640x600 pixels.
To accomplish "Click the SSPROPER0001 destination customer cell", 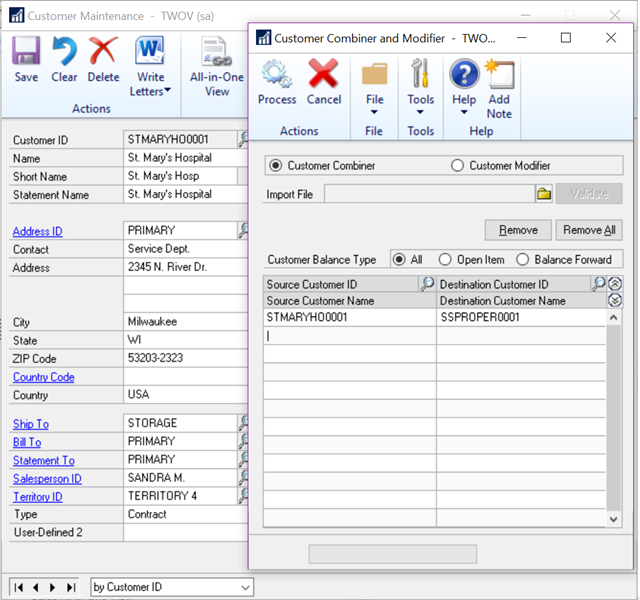I will click(521, 317).
